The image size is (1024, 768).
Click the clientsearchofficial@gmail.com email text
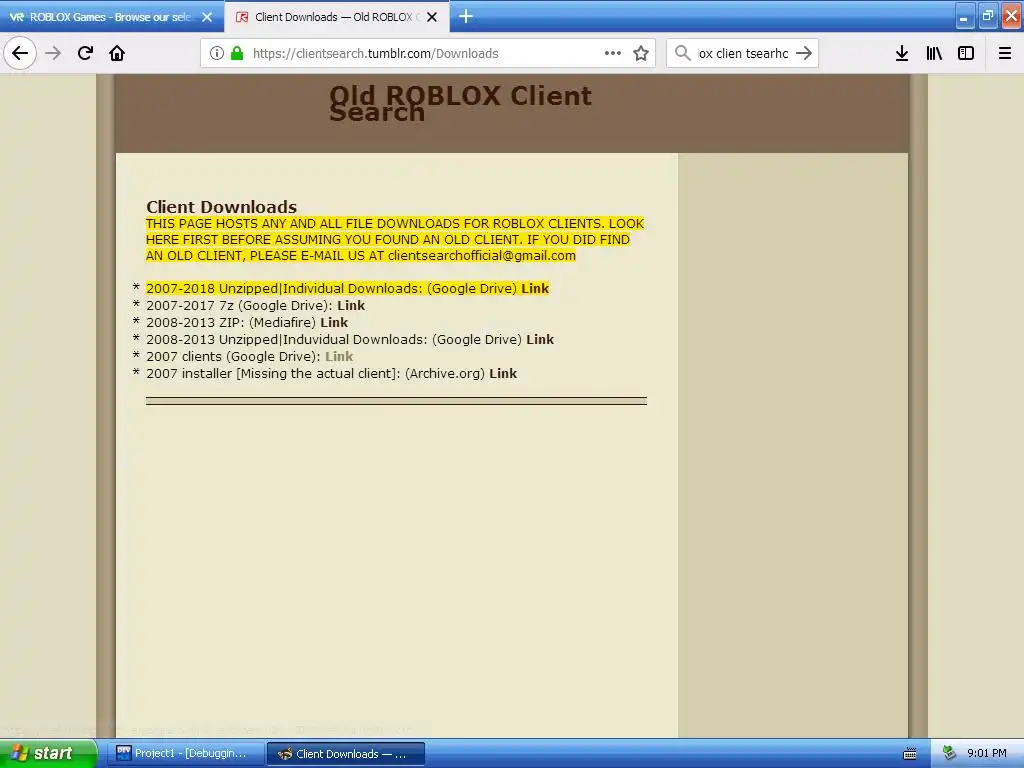click(x=482, y=256)
